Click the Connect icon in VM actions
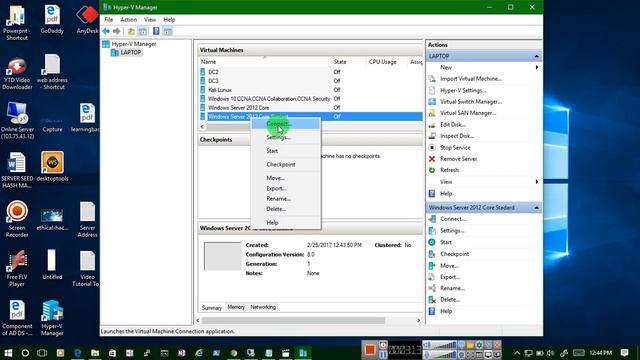Viewport: 640px width, 360px height. click(x=432, y=219)
